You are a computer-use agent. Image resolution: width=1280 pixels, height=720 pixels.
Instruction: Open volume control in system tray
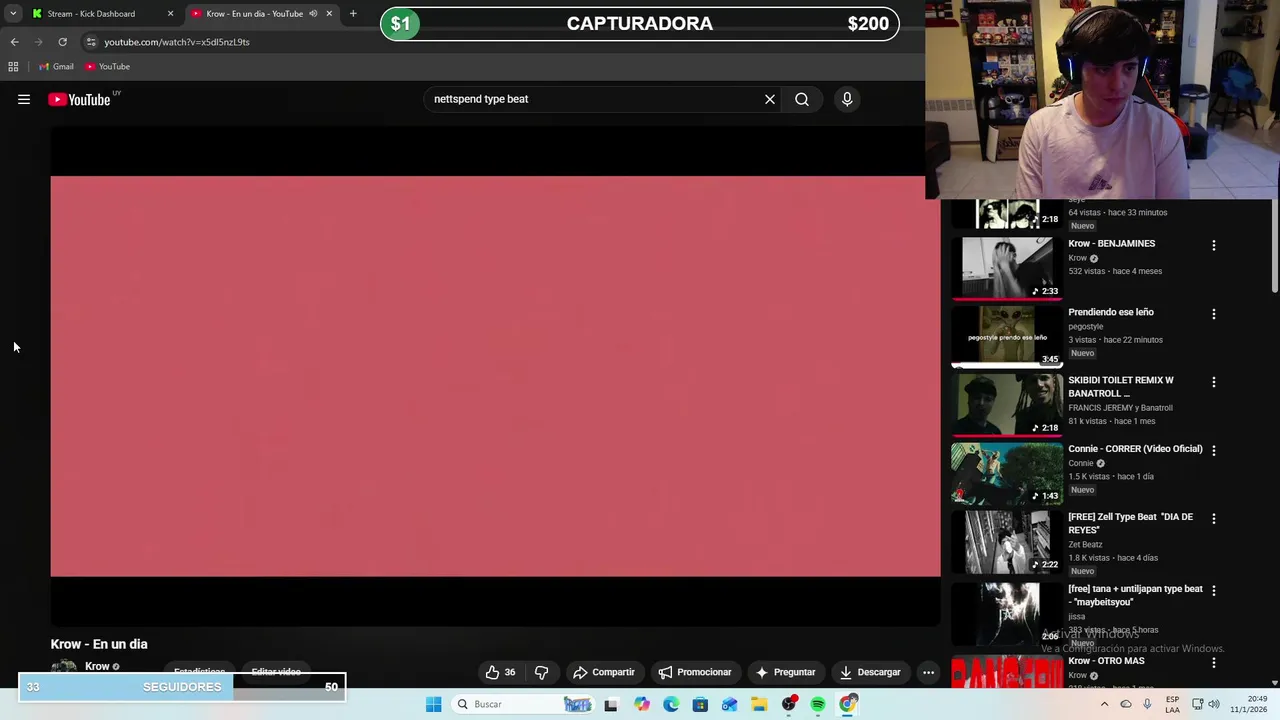(x=1214, y=704)
